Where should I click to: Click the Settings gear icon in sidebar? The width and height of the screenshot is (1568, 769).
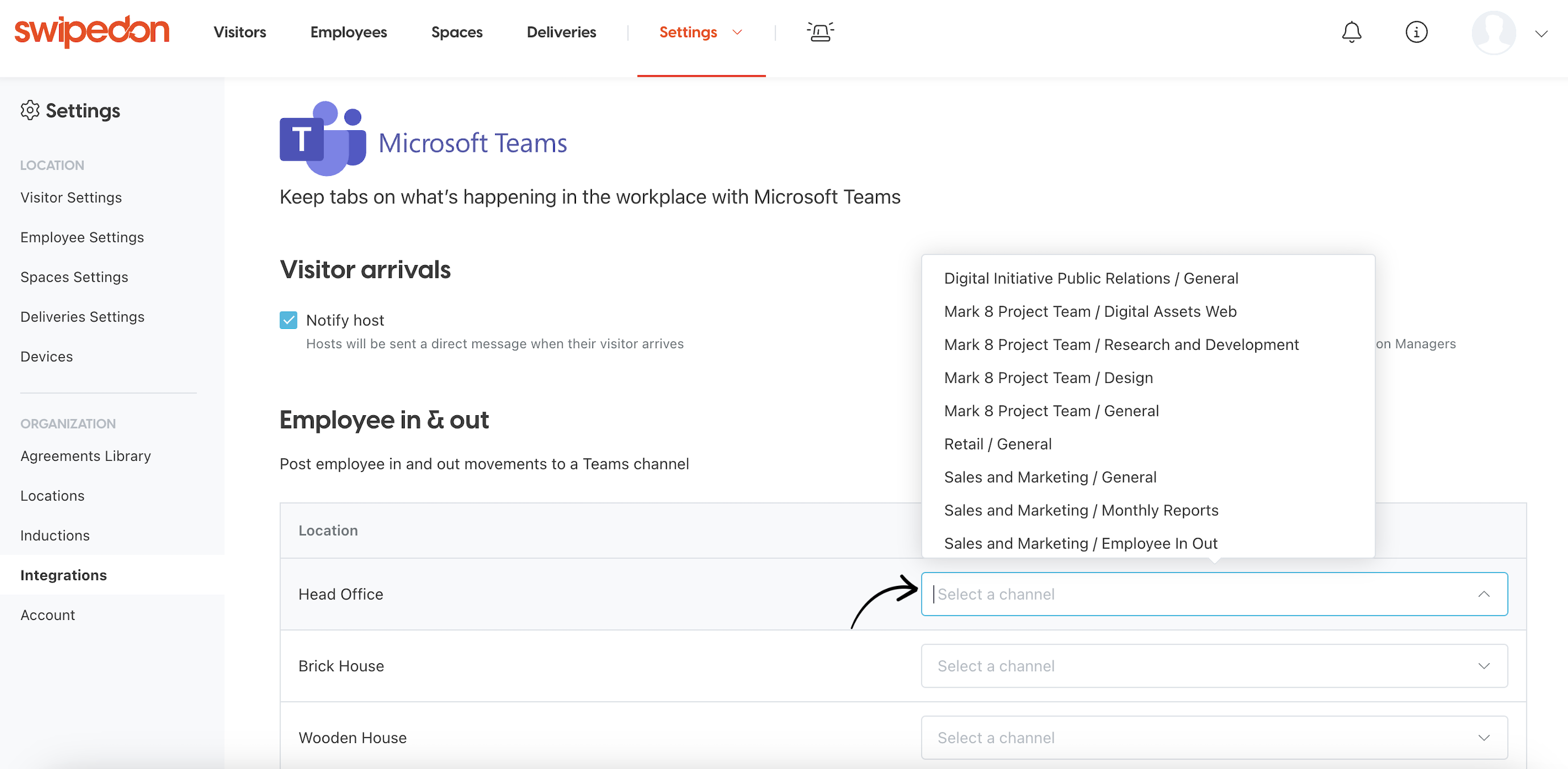click(x=30, y=110)
